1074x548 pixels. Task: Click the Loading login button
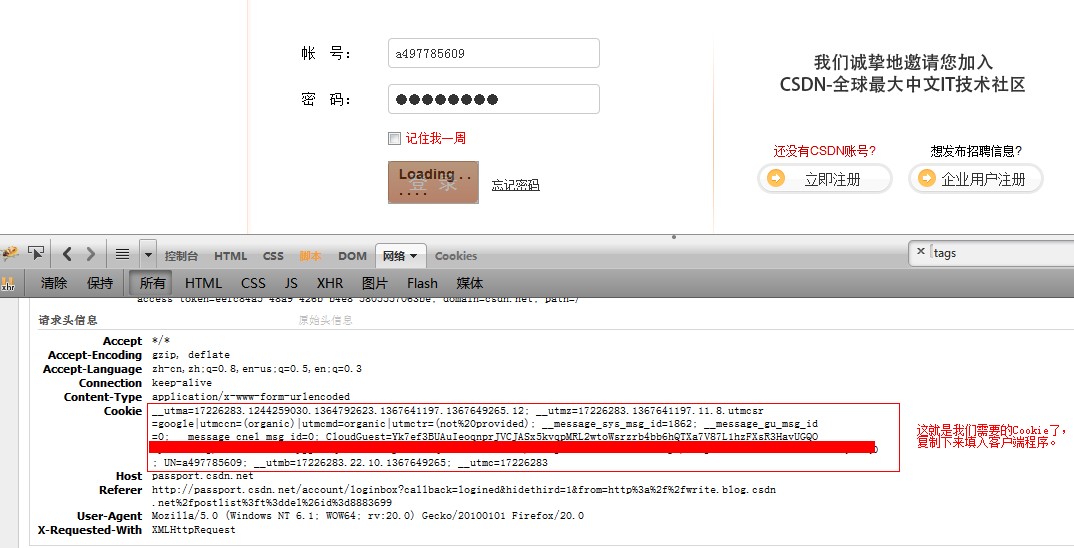[433, 182]
